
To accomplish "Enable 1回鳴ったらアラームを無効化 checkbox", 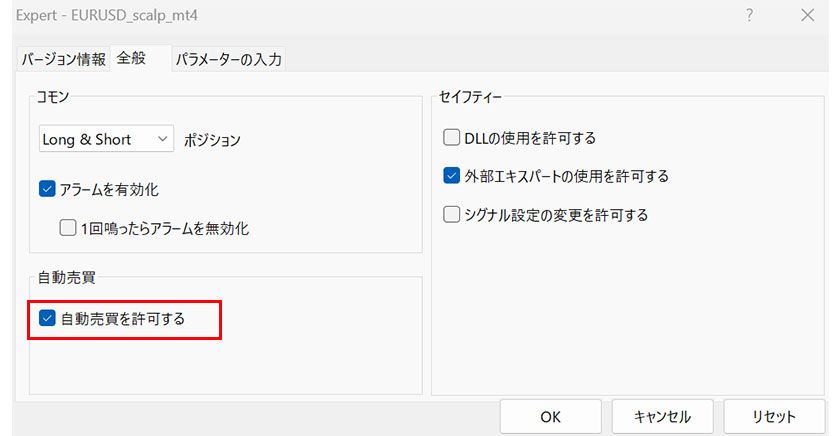I will [x=68, y=228].
